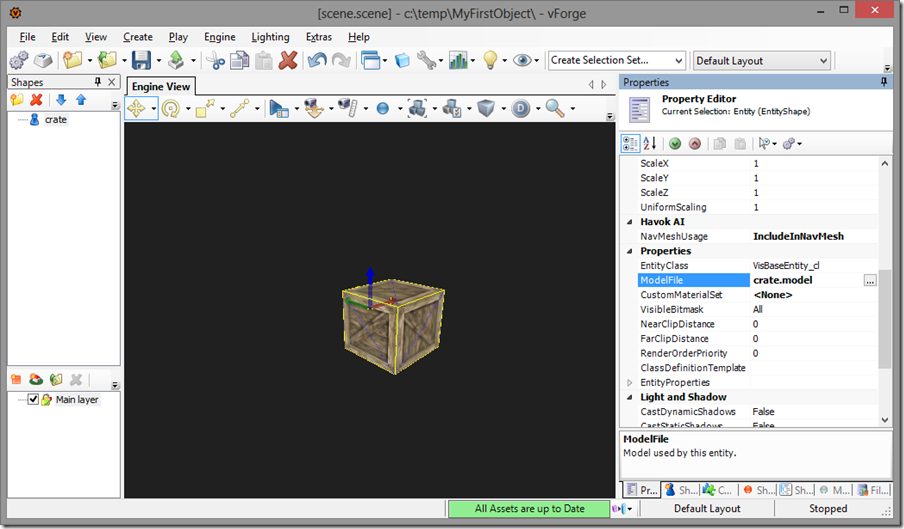
Task: Click the Undo arrow icon
Action: click(x=317, y=60)
